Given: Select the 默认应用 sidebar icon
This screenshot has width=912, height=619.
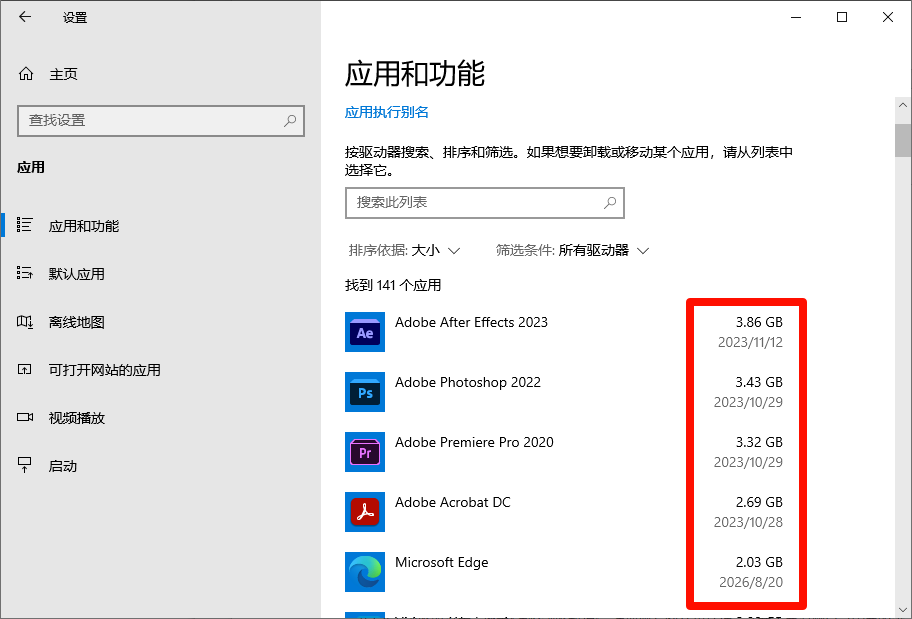Looking at the screenshot, I should (24, 273).
